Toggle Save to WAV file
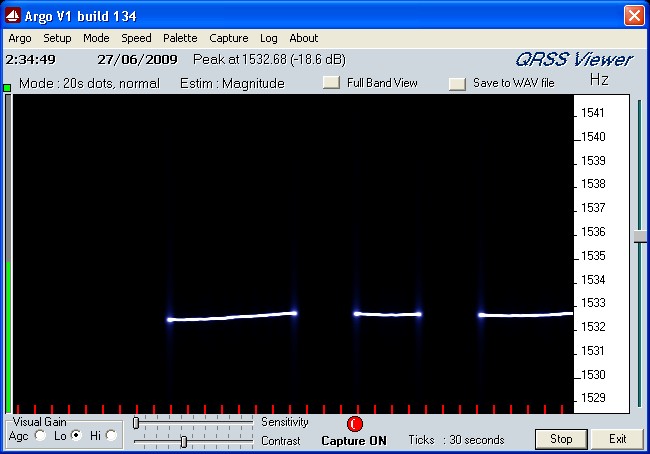The height and width of the screenshot is (454, 650). point(457,84)
